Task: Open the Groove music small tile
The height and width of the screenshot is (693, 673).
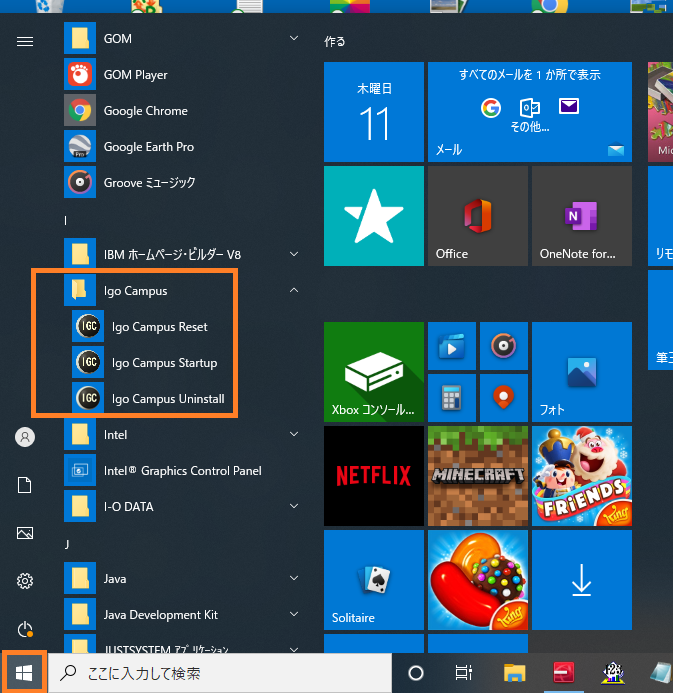Action: click(x=504, y=346)
